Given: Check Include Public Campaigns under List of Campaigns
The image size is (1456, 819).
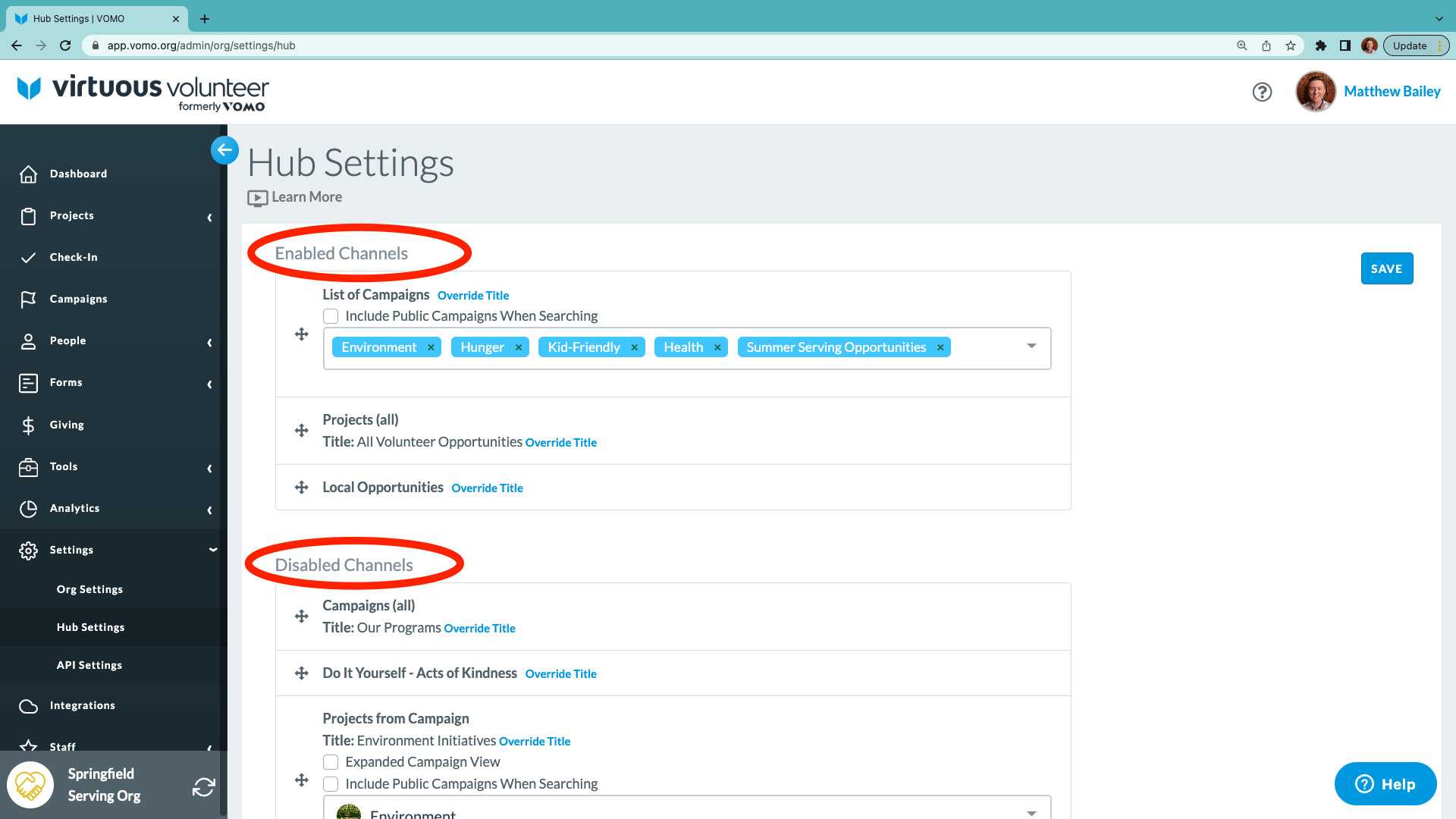Looking at the screenshot, I should 331,316.
